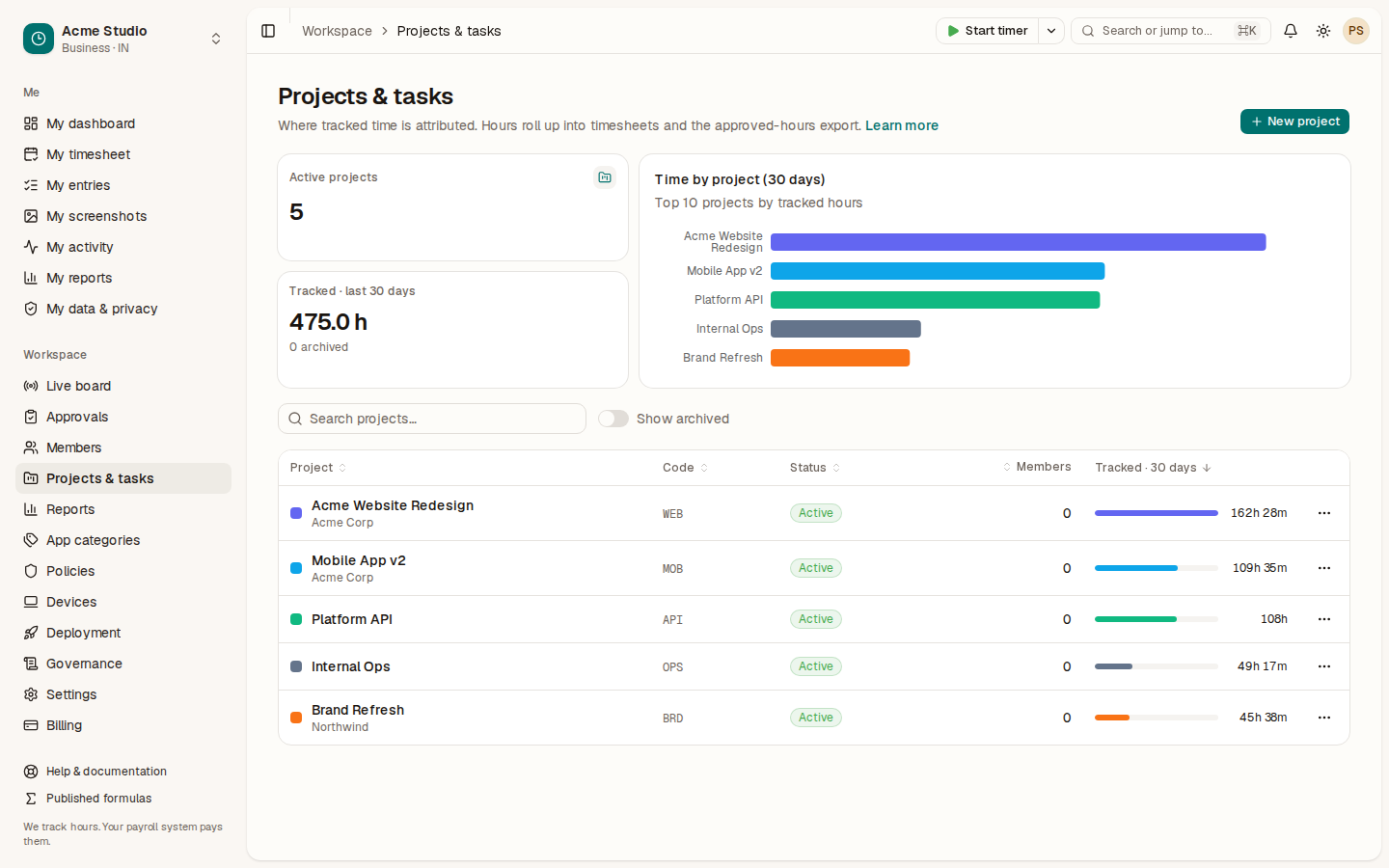Toggle the sidebar panel icon
The width and height of the screenshot is (1389, 868).
pyautogui.click(x=268, y=31)
